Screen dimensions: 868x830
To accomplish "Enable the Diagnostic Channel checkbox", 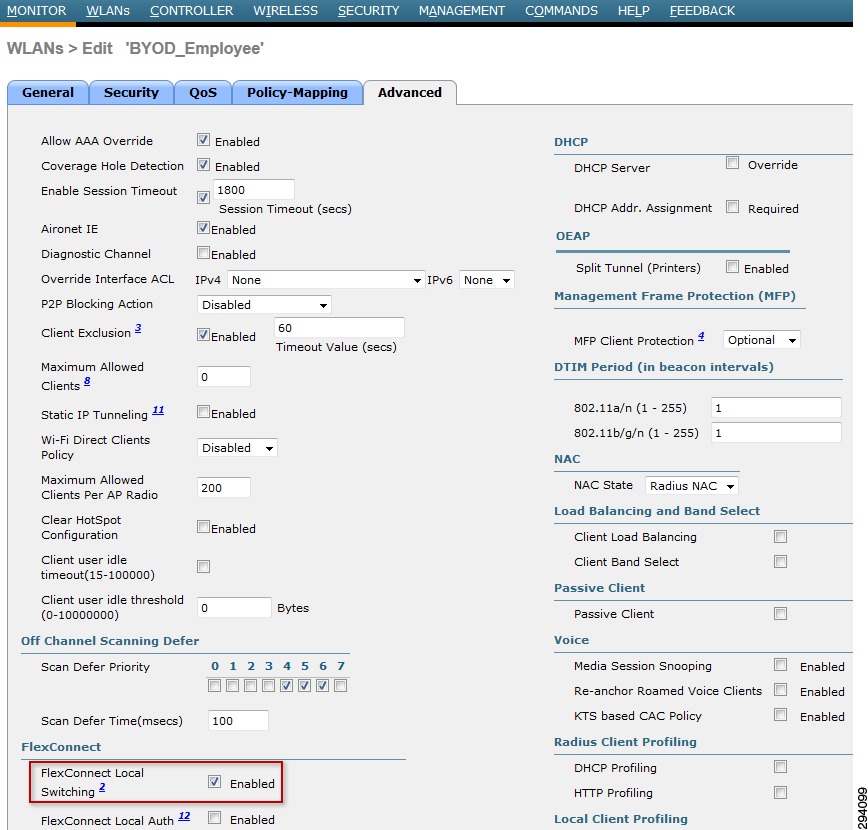I will tap(203, 253).
